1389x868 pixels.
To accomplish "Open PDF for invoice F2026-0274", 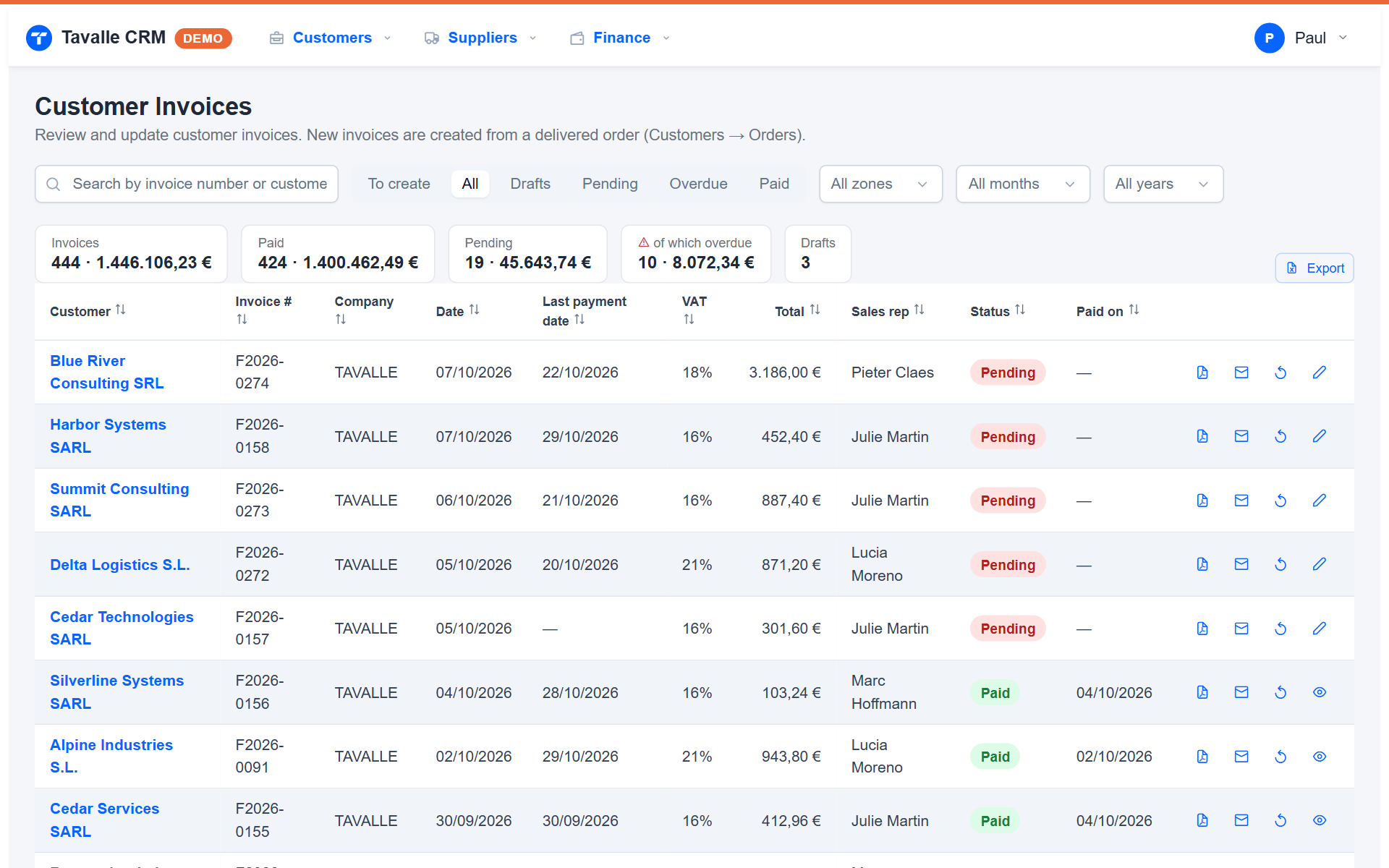I will [1202, 373].
